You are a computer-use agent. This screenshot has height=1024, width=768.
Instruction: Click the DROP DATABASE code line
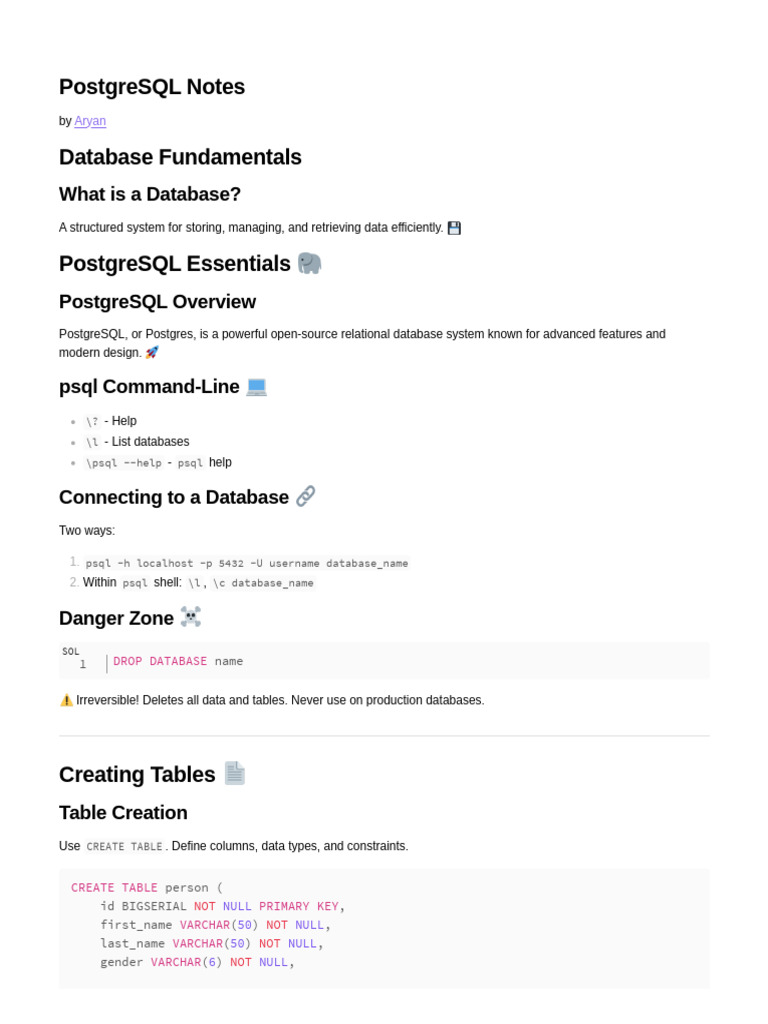click(x=178, y=661)
